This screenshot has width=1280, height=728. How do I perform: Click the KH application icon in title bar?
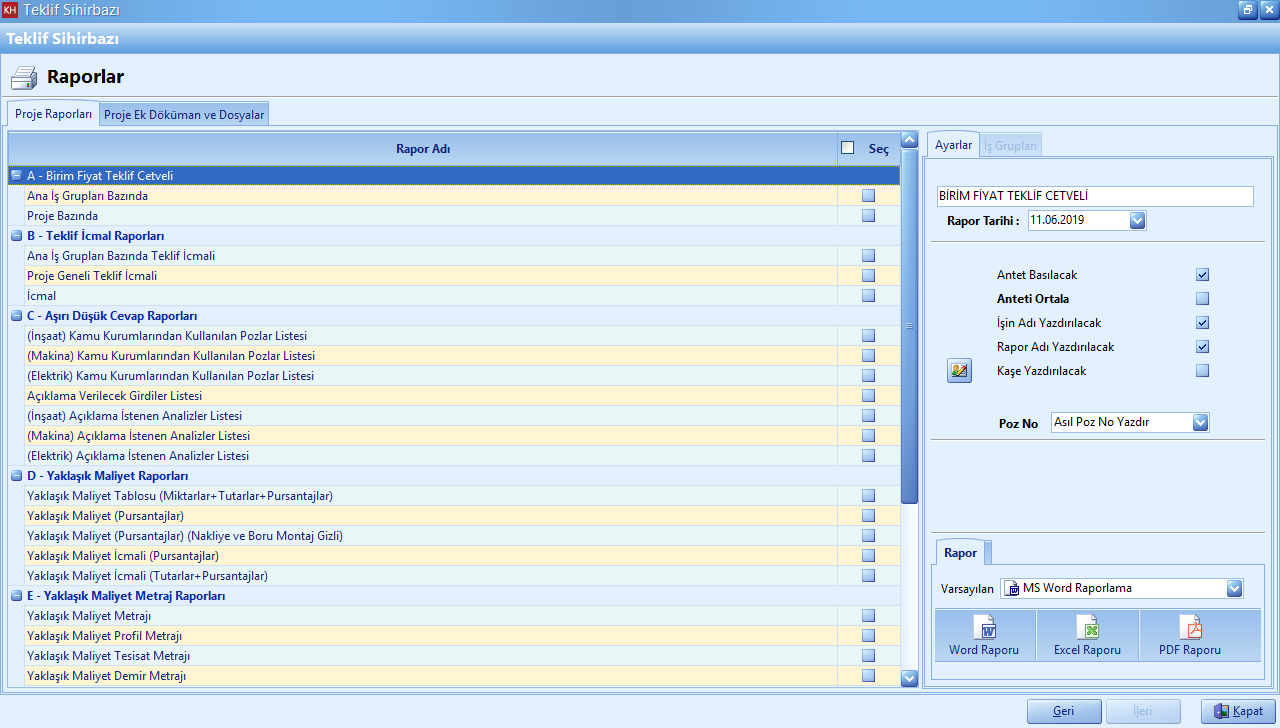pyautogui.click(x=10, y=10)
